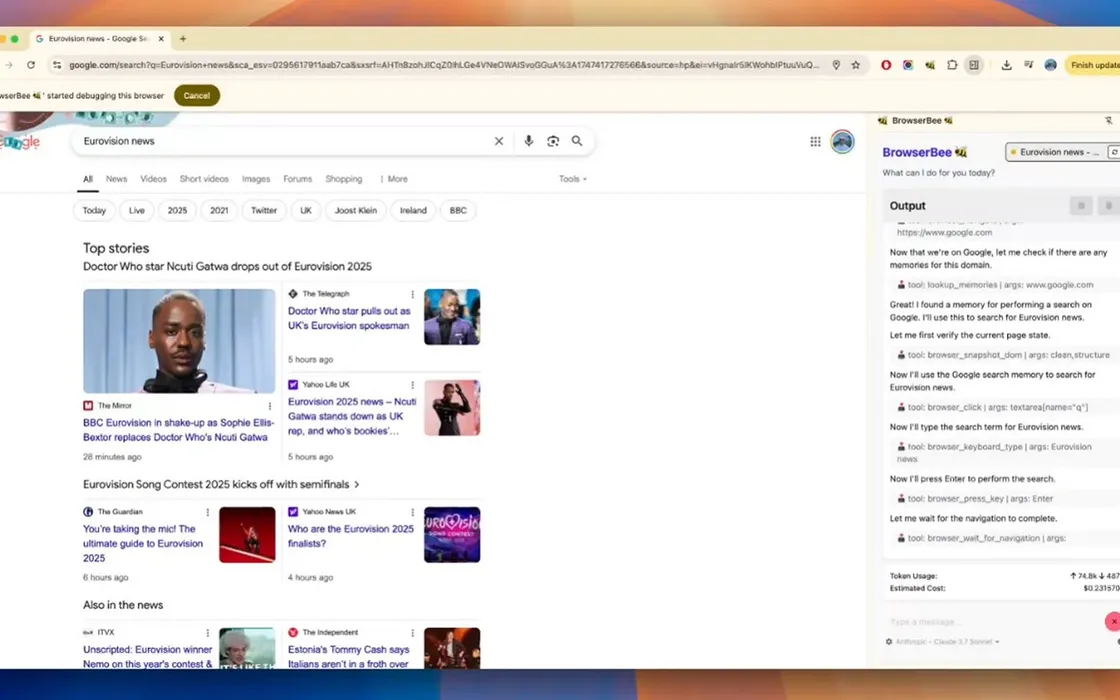Expand Eurovision Song Contest 2025 semifinals section
The width and height of the screenshot is (1120, 700).
point(221,484)
